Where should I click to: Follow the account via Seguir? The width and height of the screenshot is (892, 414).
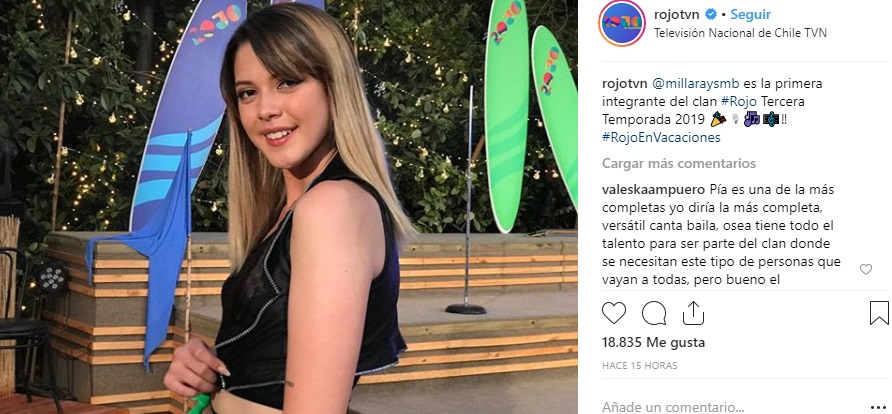coord(750,14)
